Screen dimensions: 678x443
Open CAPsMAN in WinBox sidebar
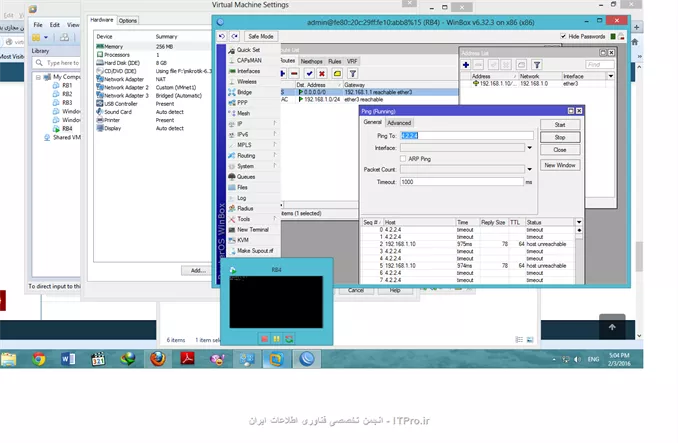point(249,61)
